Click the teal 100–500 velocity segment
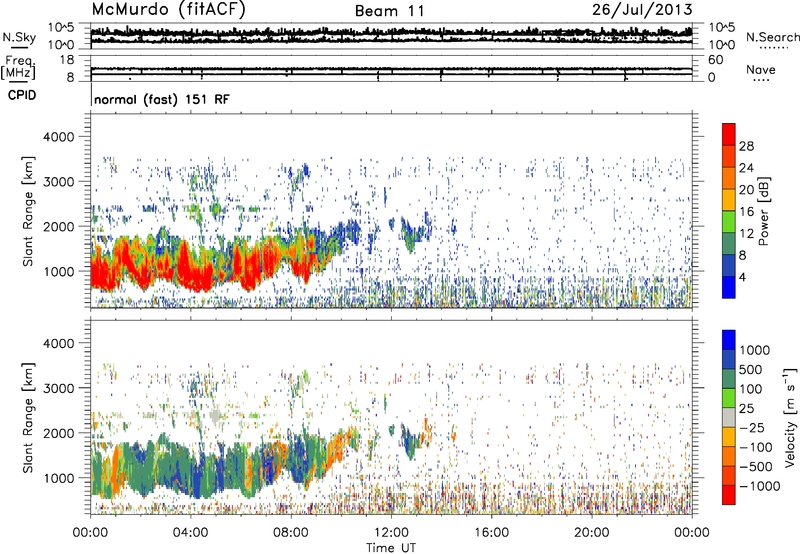 click(x=729, y=379)
